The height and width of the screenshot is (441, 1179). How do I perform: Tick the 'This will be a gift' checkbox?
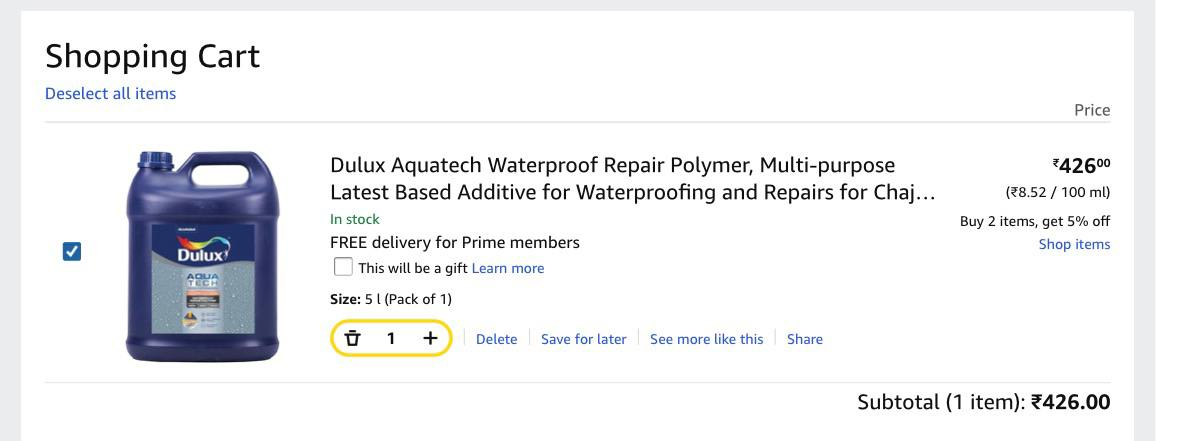(x=343, y=267)
